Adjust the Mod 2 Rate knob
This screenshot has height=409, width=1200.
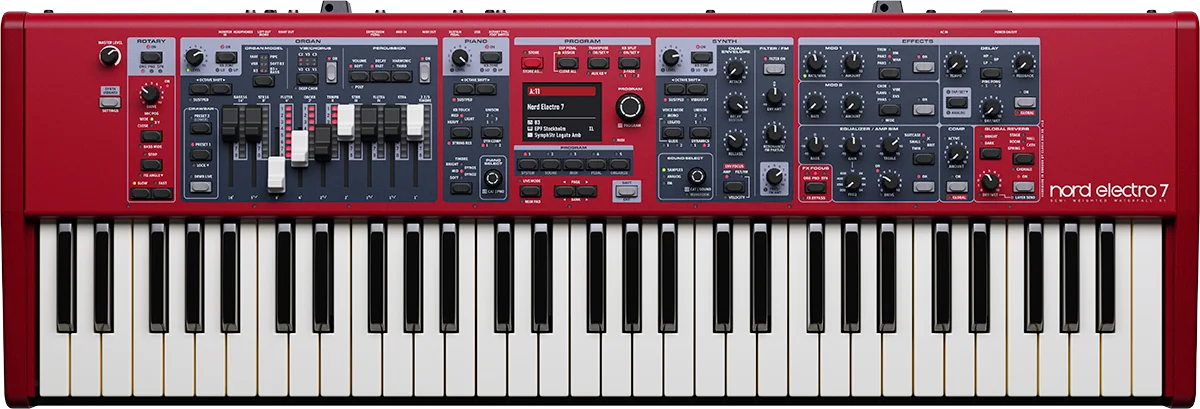pos(814,104)
